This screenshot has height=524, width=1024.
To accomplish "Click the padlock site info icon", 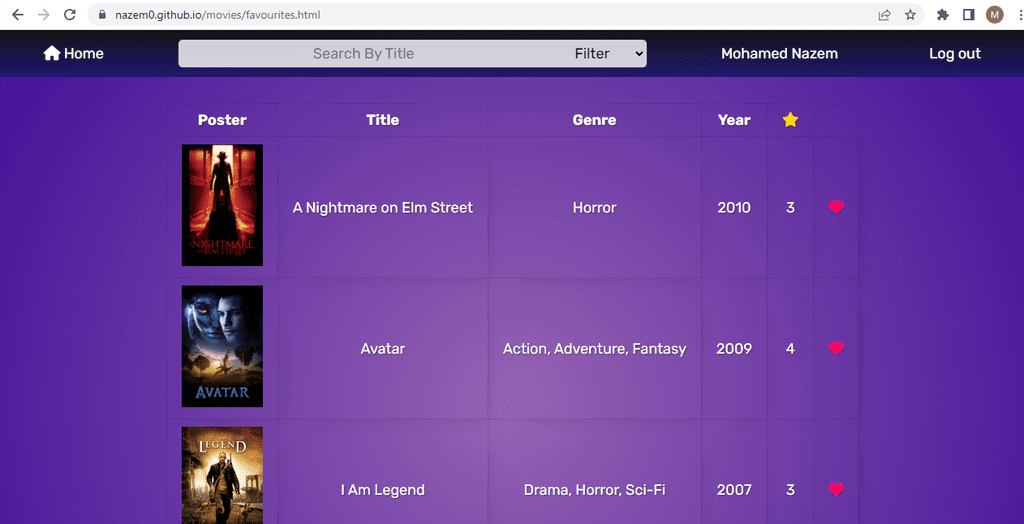I will 102,14.
